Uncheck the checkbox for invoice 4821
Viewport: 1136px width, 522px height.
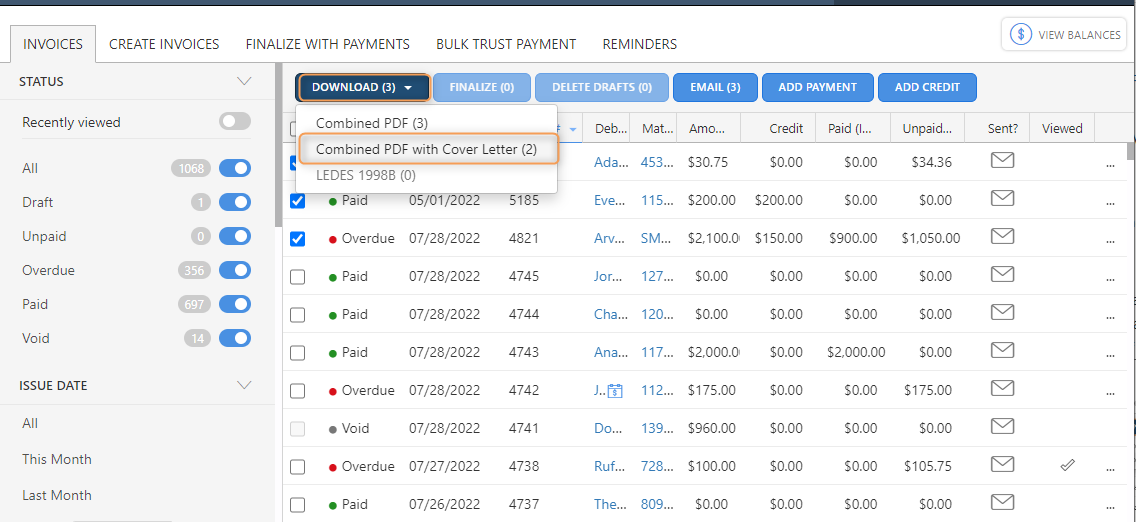pyautogui.click(x=297, y=239)
